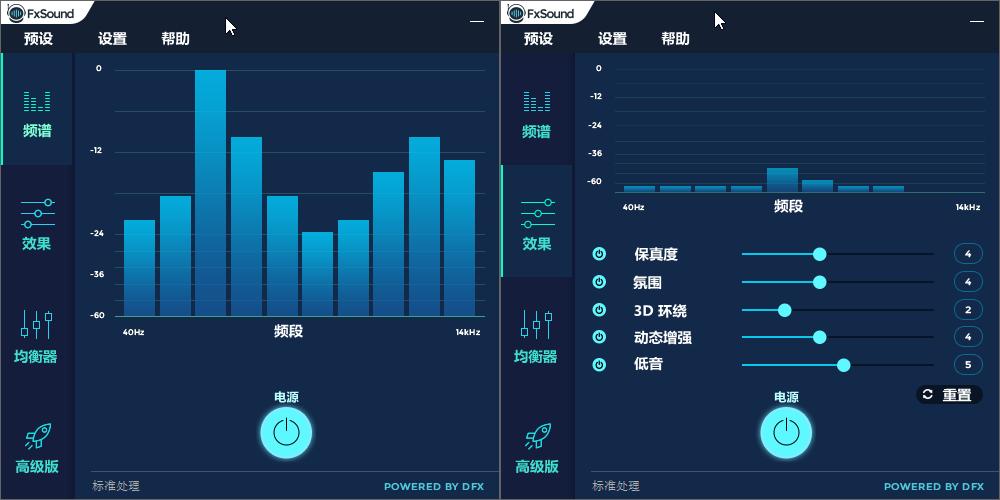Screen dimensions: 1000x500
Task: Click 动态增强 value box showing 4
Action: [x=968, y=337]
